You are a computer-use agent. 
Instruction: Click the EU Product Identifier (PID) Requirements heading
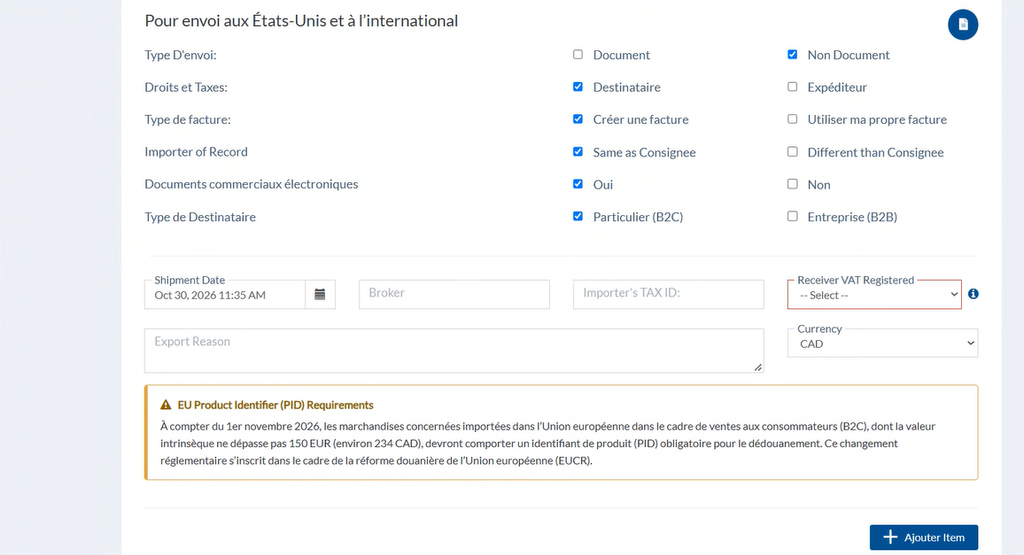click(276, 405)
